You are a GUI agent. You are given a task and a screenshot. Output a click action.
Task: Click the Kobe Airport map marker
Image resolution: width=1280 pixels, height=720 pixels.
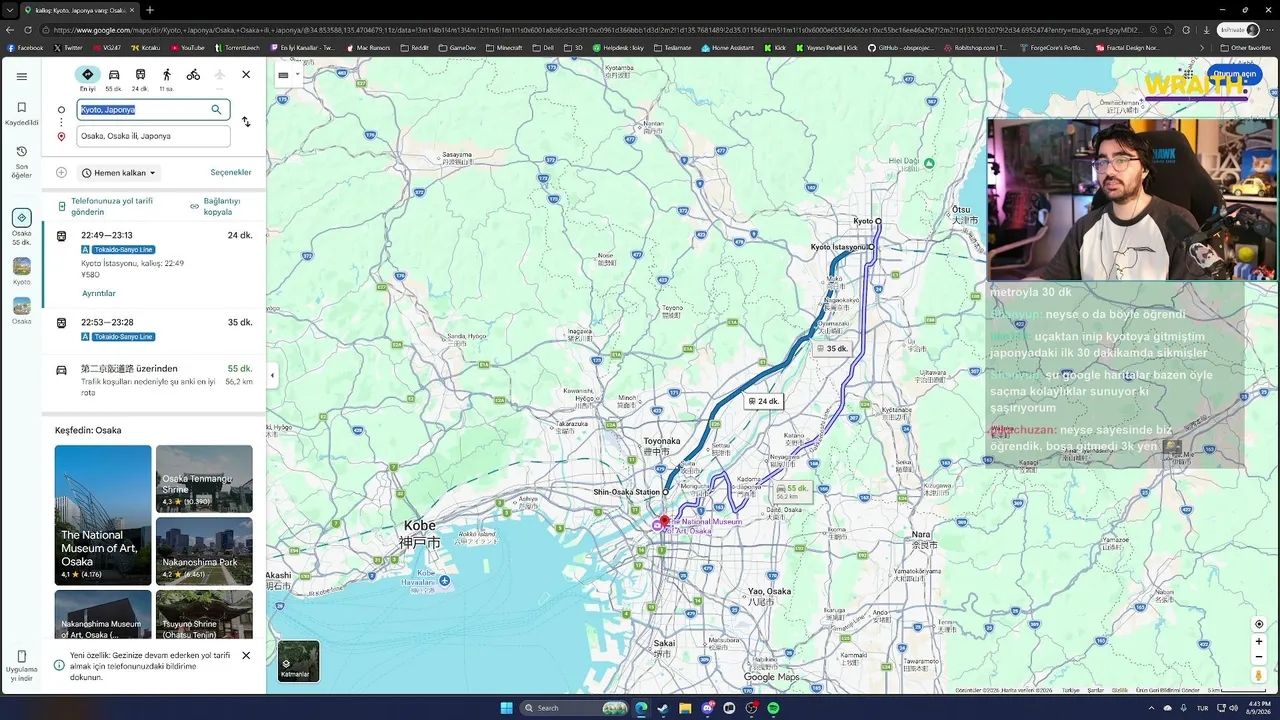(445, 581)
